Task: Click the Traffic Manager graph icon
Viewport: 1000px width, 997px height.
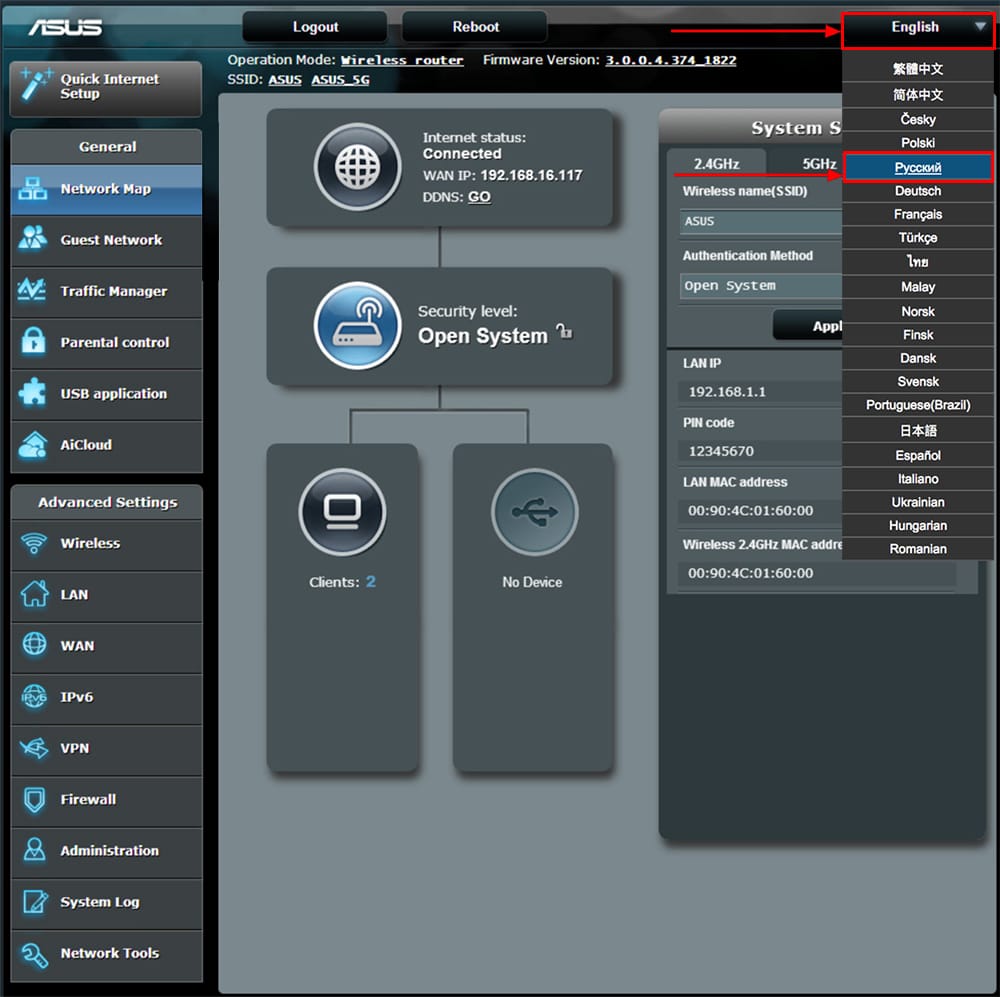Action: 32,290
